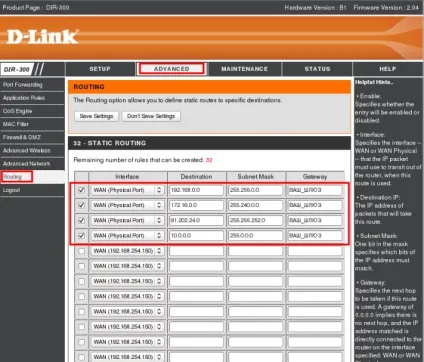
Task: Open the HELP tab
Action: tap(388, 69)
